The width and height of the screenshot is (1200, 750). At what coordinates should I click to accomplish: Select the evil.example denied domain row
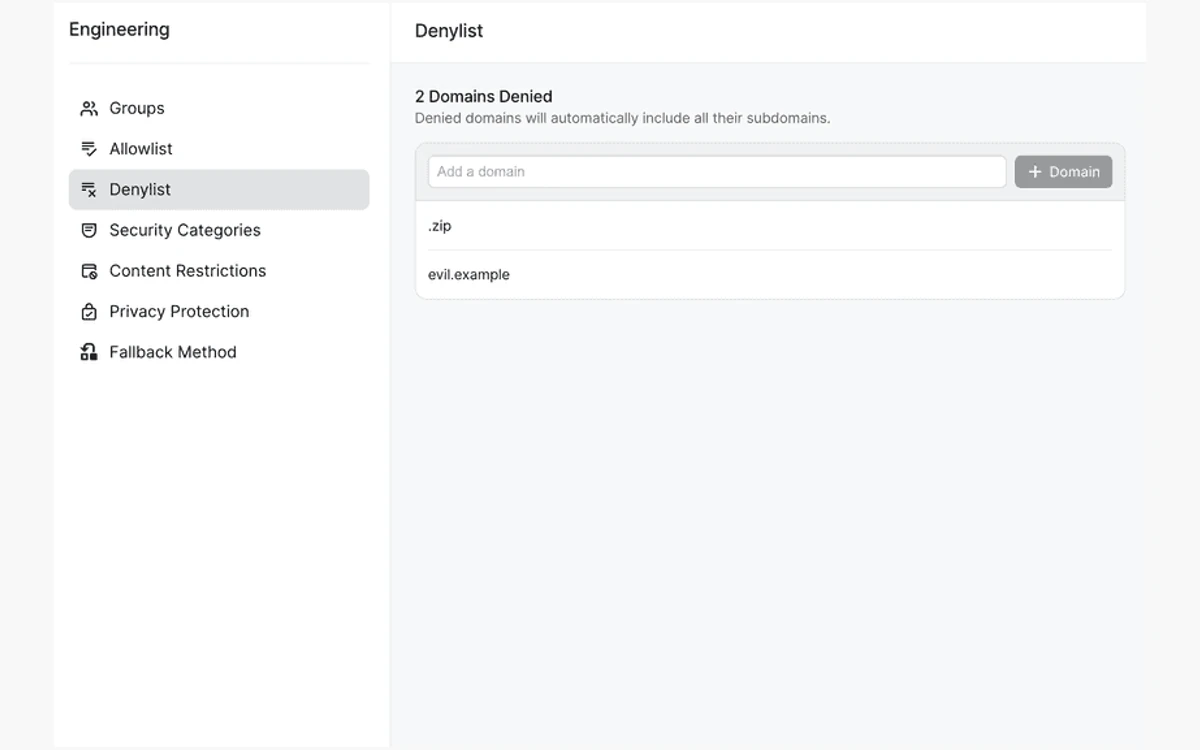(770, 275)
